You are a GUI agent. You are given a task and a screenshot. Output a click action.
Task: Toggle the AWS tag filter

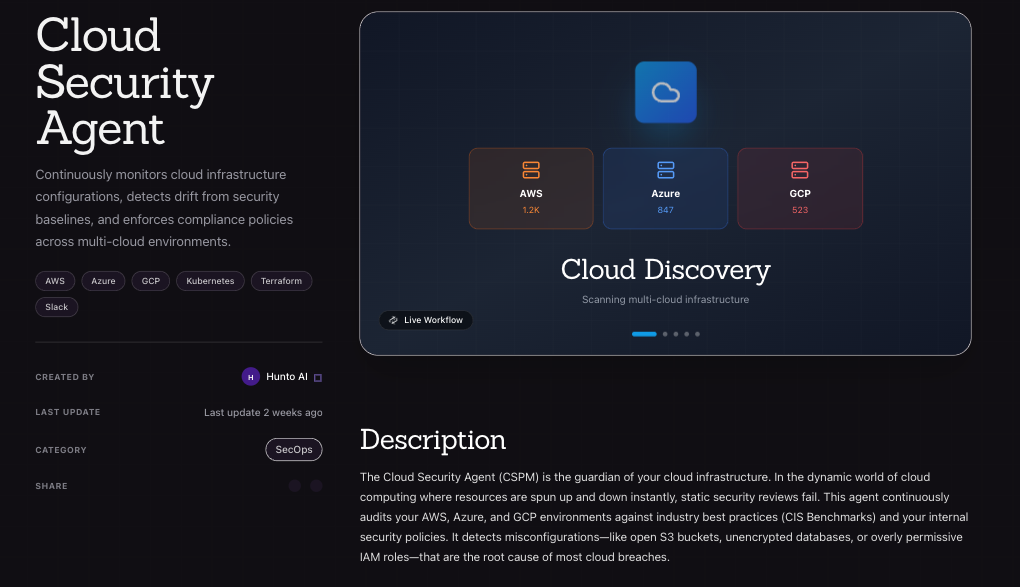pos(55,281)
